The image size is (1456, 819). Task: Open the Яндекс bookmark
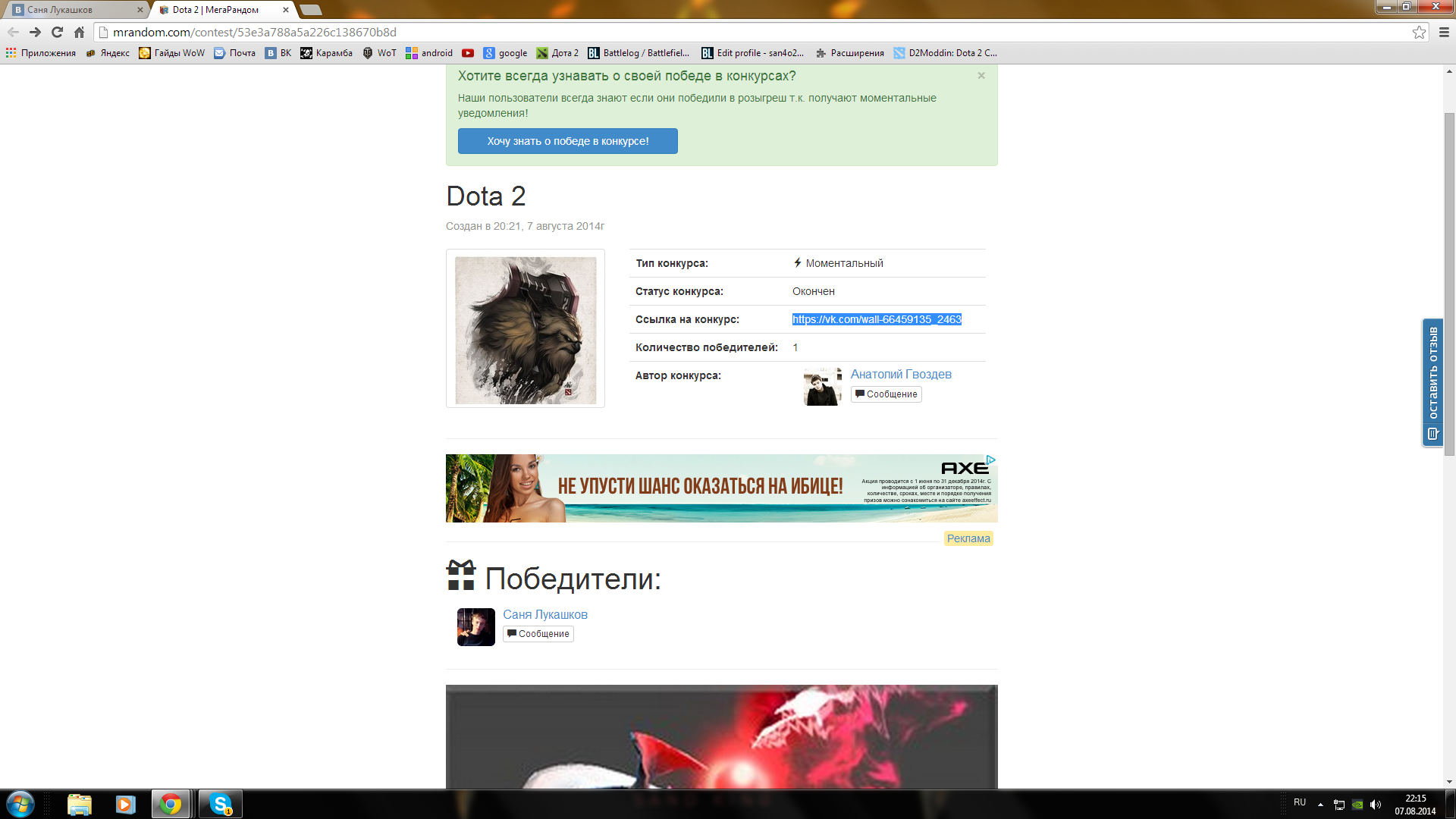tap(108, 53)
